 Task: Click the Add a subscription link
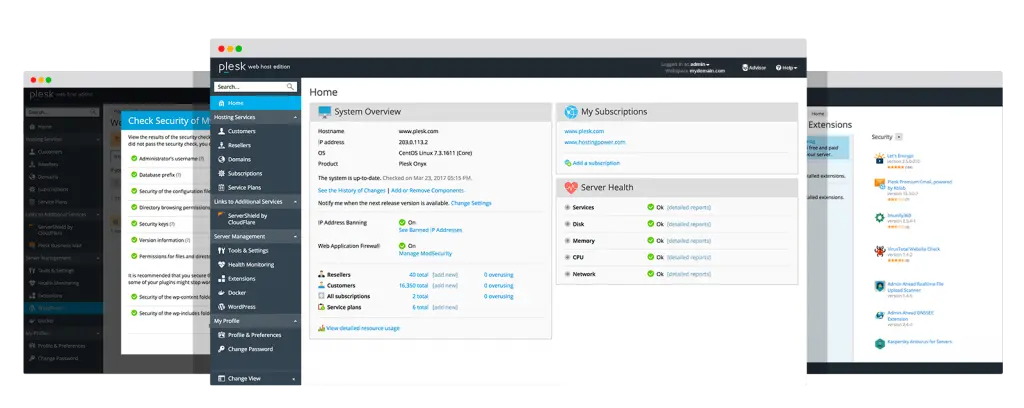[592, 162]
